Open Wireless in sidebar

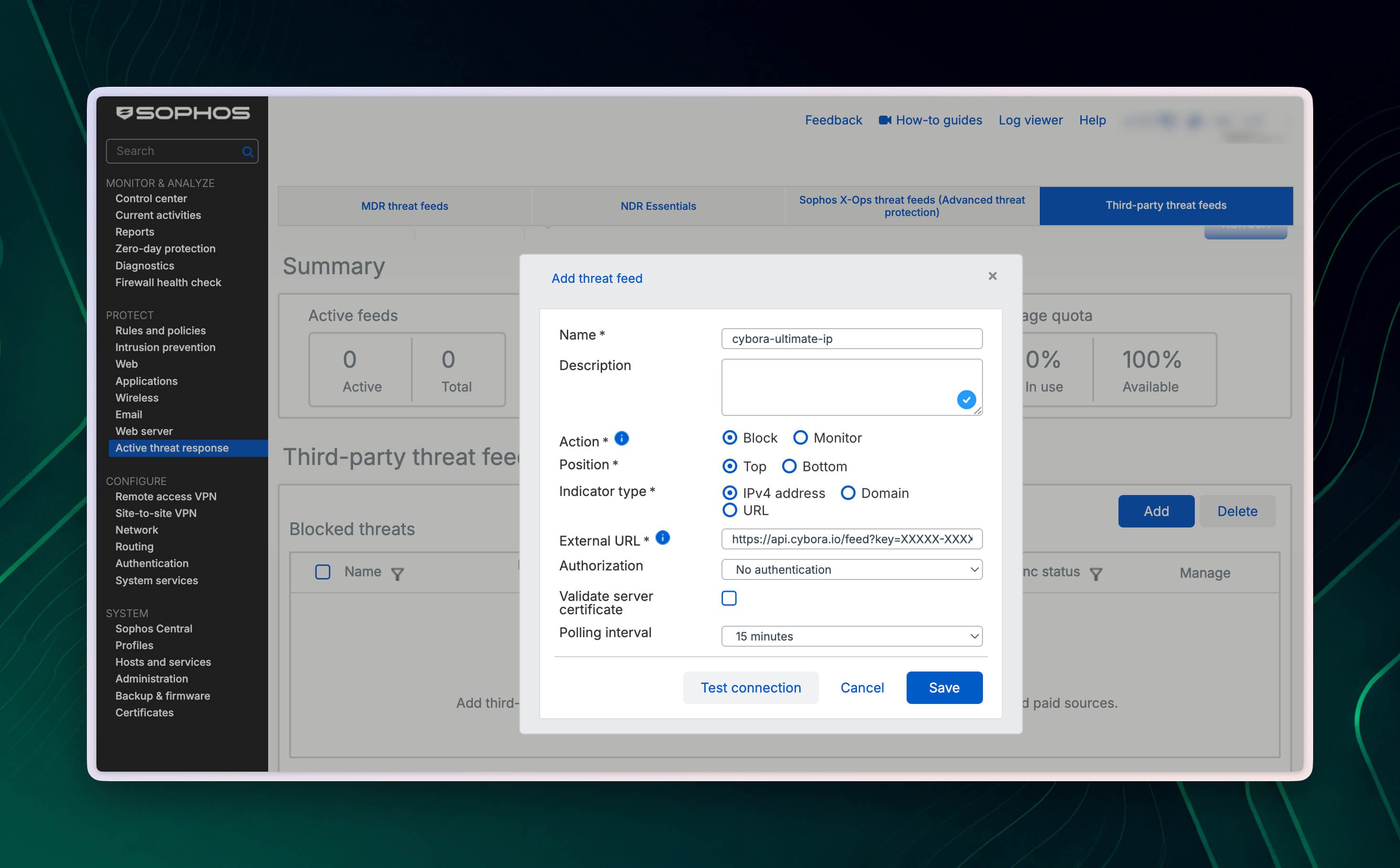(136, 398)
